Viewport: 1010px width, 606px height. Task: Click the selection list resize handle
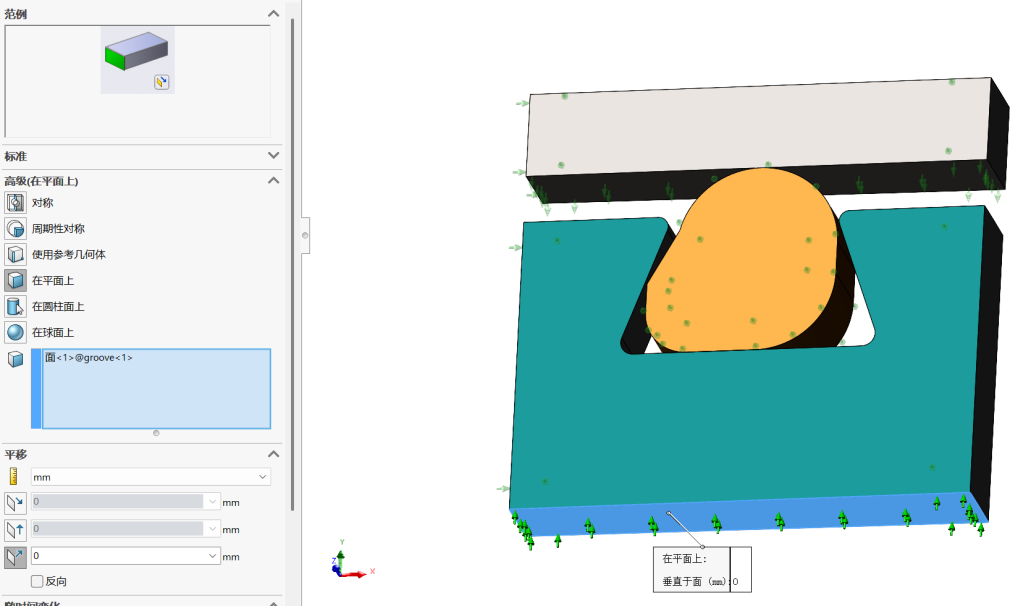pos(156,433)
